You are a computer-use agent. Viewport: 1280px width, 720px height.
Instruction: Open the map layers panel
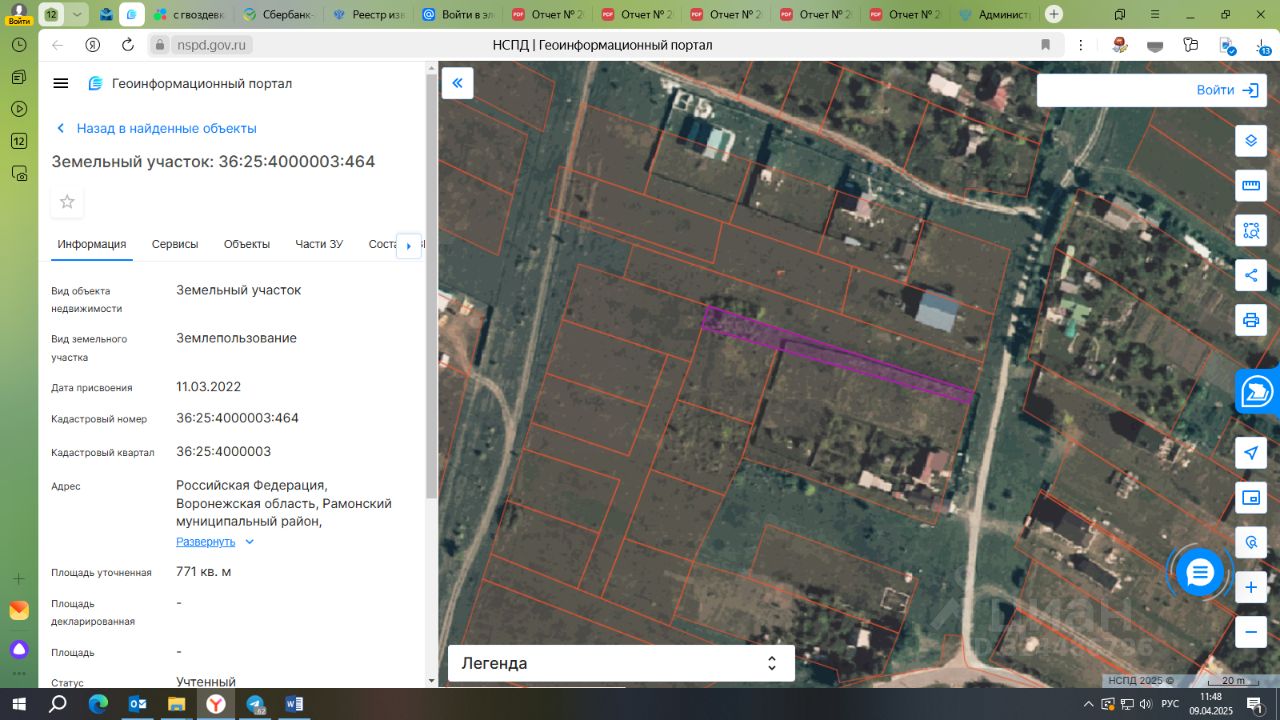[1250, 141]
